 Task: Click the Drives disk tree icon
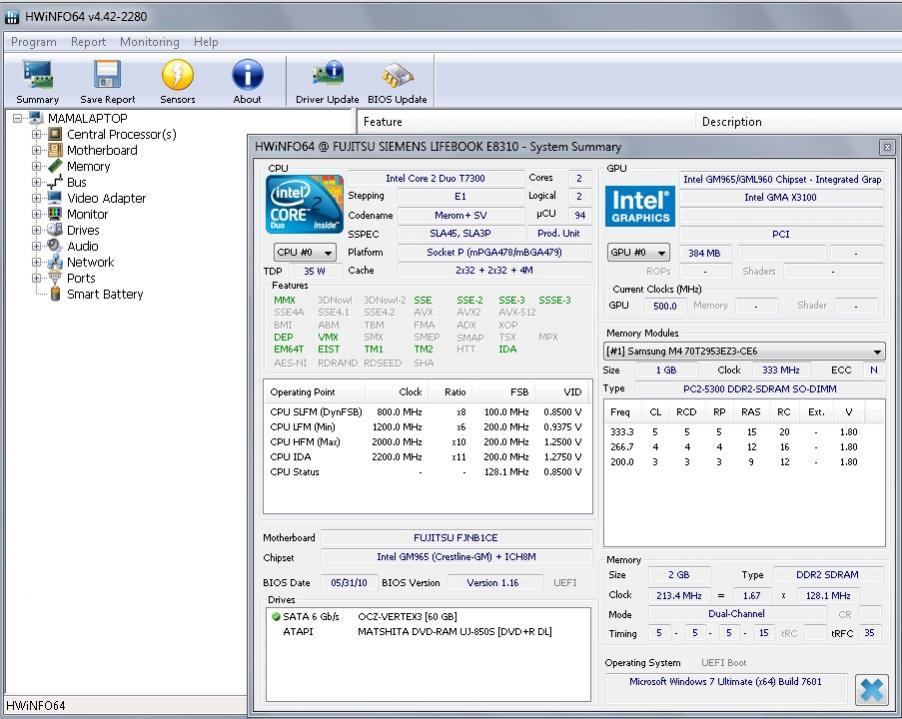[55, 230]
